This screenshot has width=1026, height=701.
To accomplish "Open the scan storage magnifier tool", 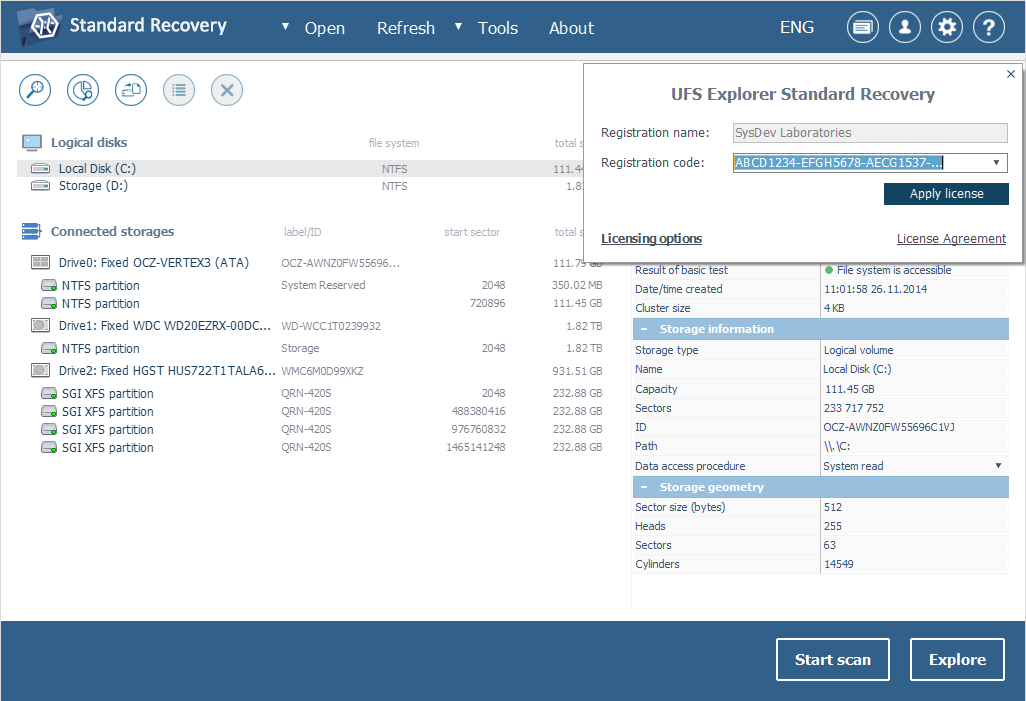I will click(x=35, y=90).
